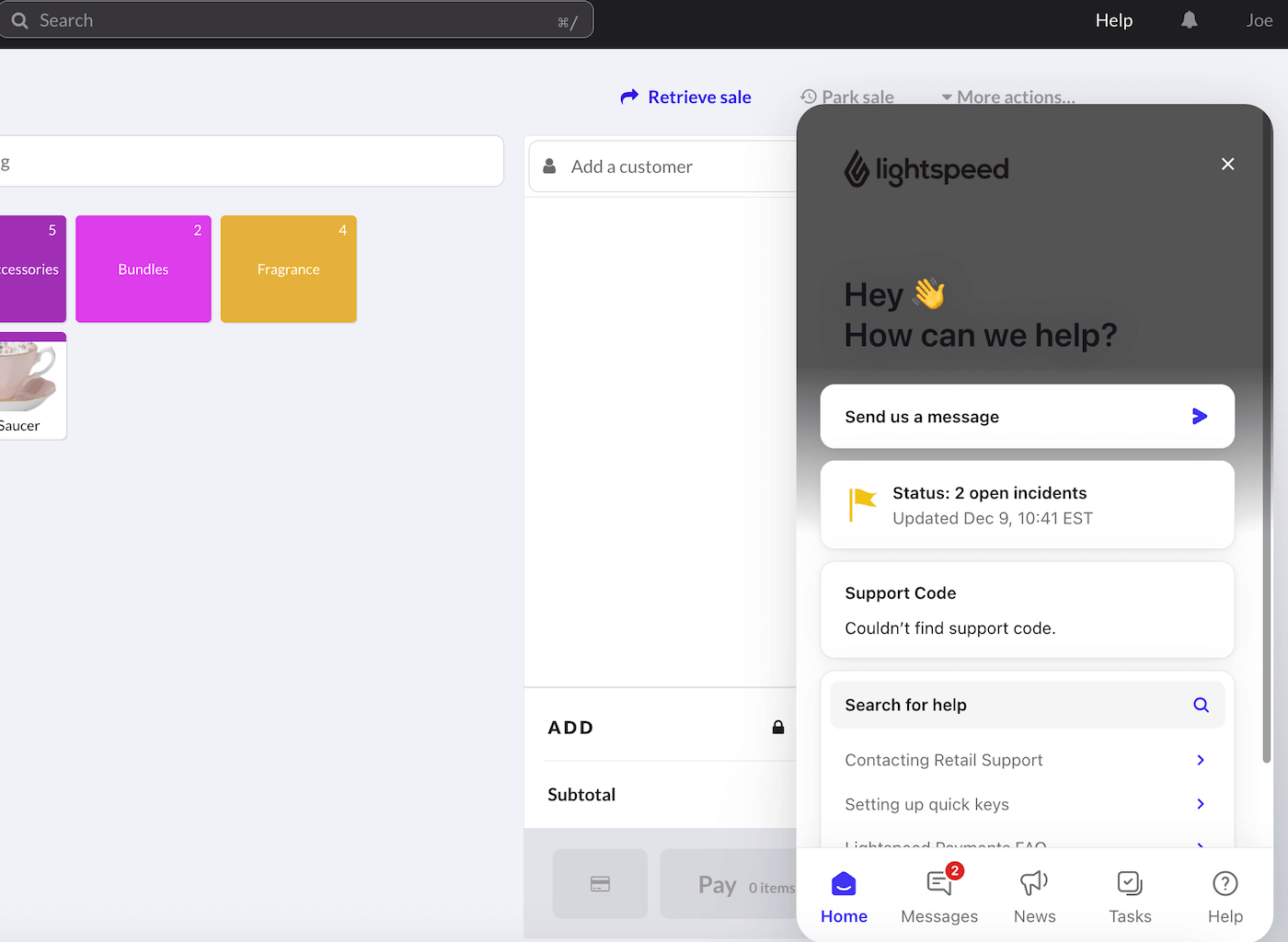
Task: Click the magnifier icon in Search for help
Action: tap(1201, 705)
